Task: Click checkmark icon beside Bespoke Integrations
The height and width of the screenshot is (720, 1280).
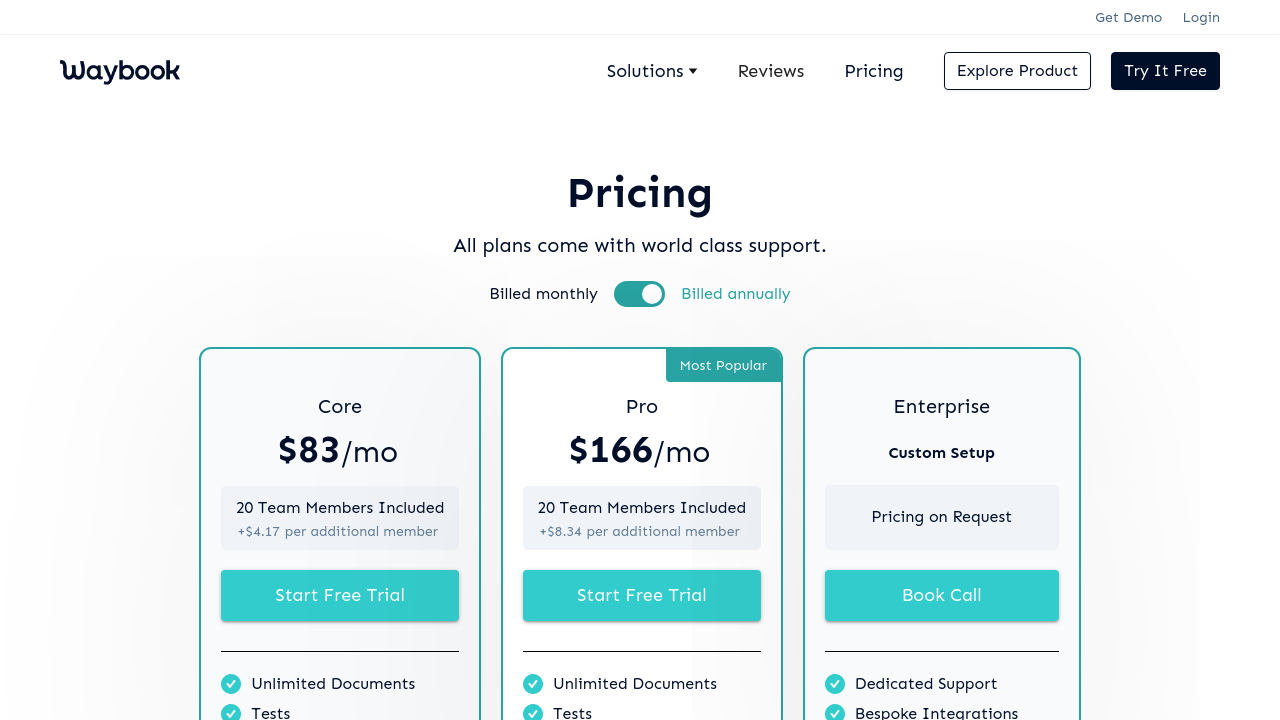Action: tap(835, 713)
